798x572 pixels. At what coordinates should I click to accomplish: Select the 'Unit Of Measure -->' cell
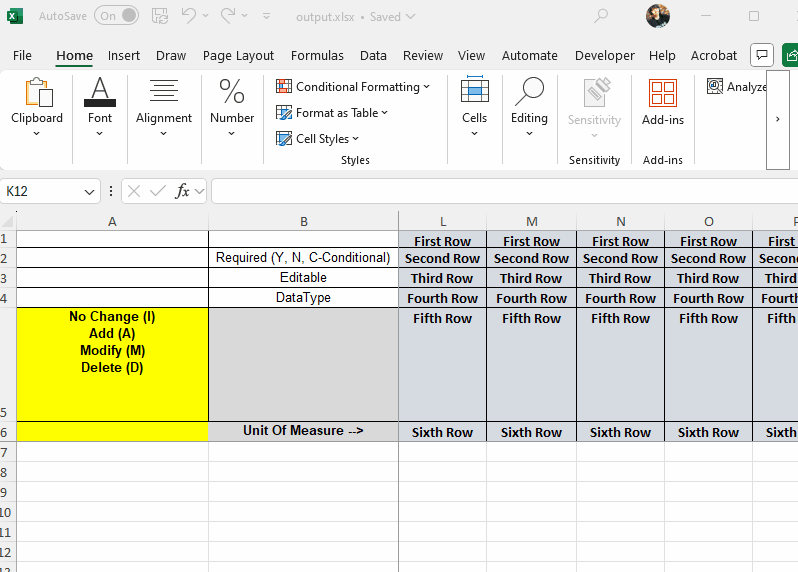[303, 431]
